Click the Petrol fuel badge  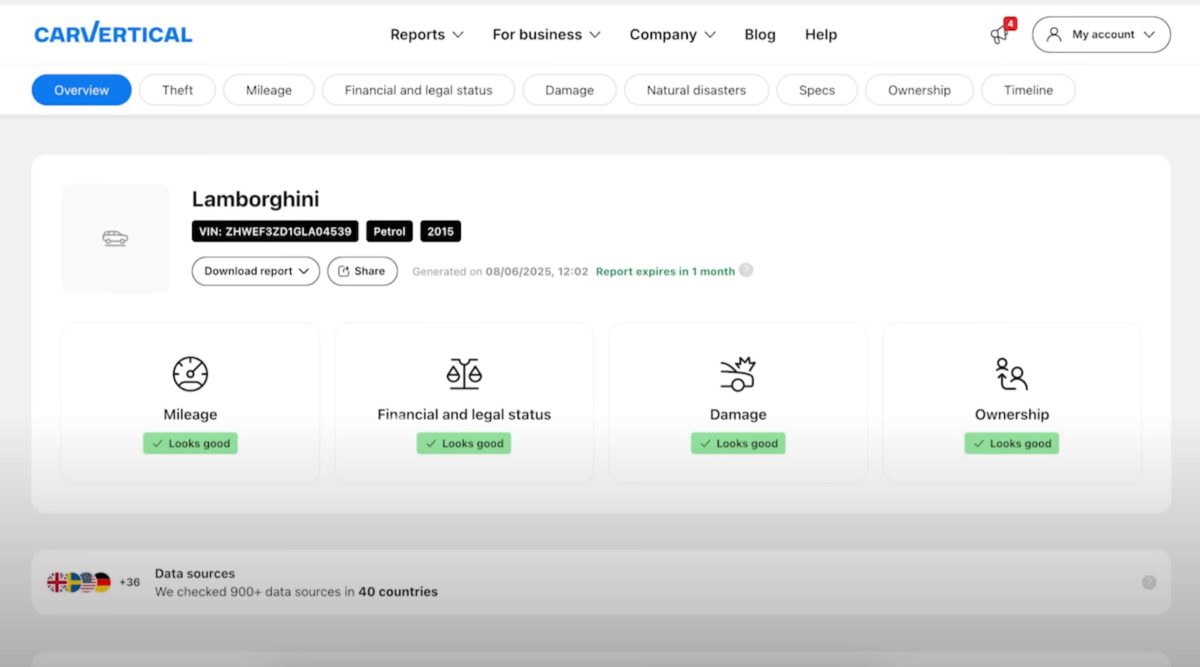(390, 231)
